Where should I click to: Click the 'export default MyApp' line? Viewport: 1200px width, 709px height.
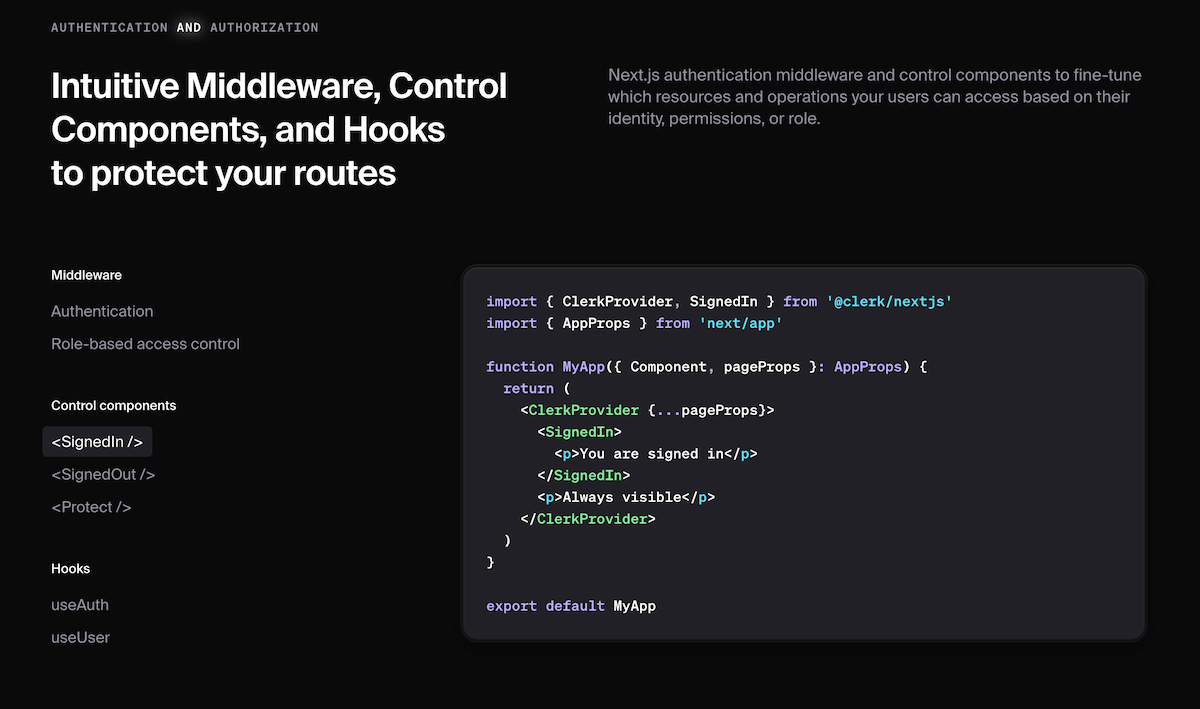[571, 606]
